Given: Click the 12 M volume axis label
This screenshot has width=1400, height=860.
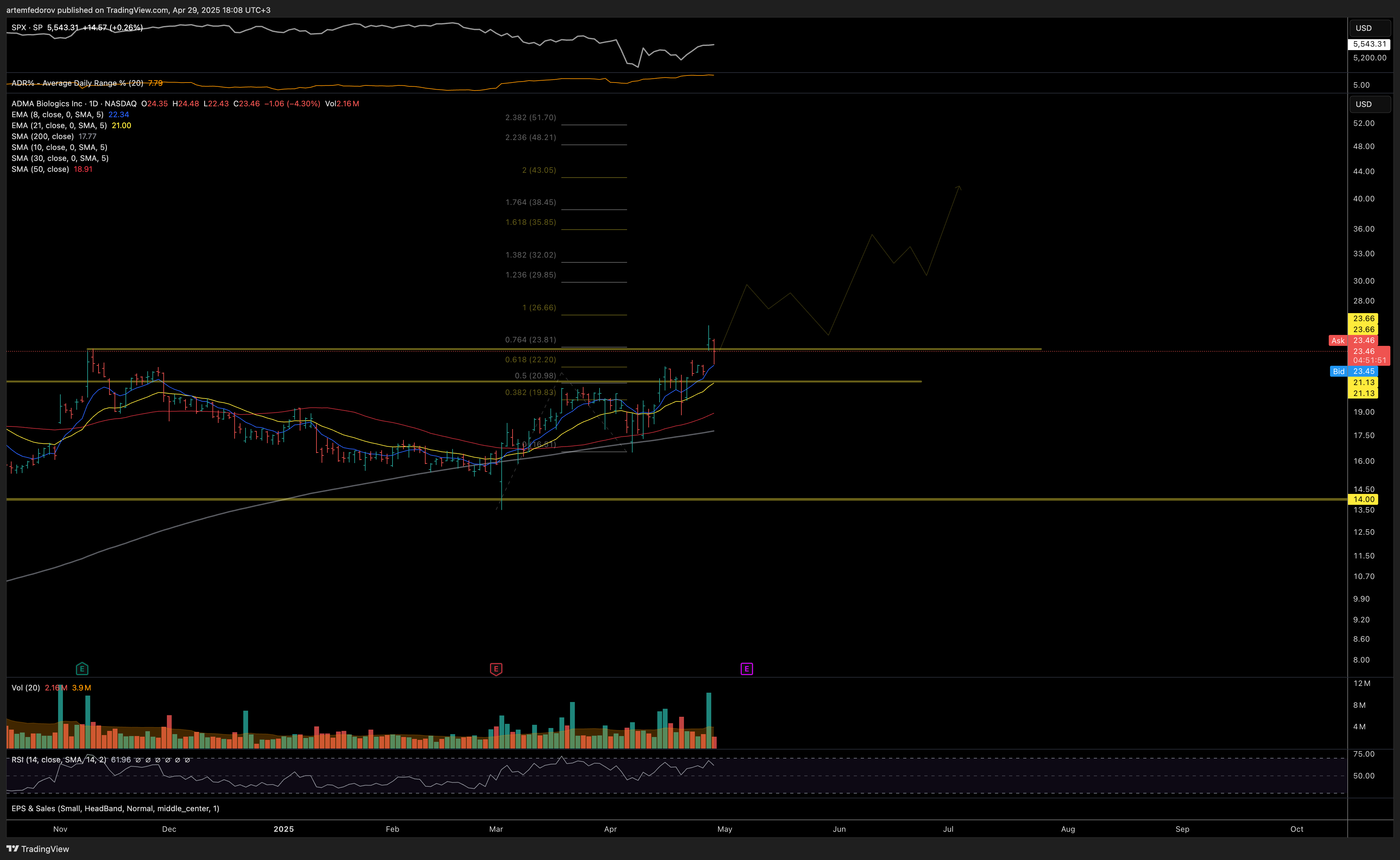Looking at the screenshot, I should tap(1362, 683).
